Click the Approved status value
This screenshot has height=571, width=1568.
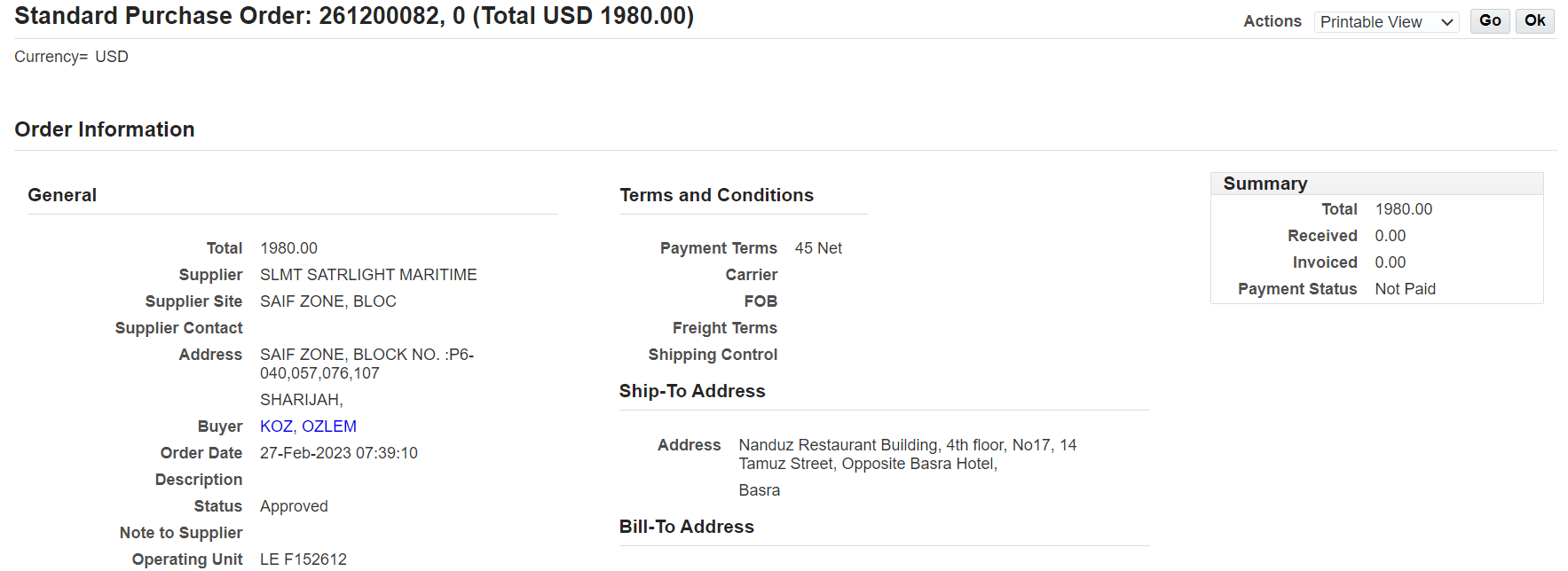click(x=294, y=506)
